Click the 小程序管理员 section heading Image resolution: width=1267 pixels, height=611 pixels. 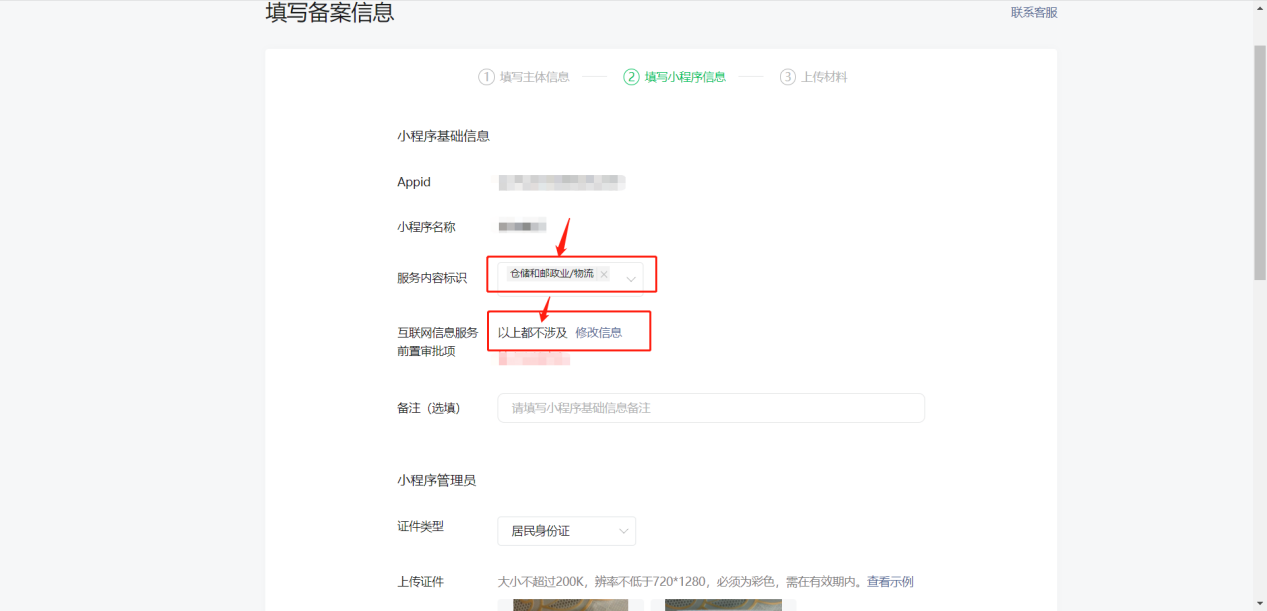[436, 480]
